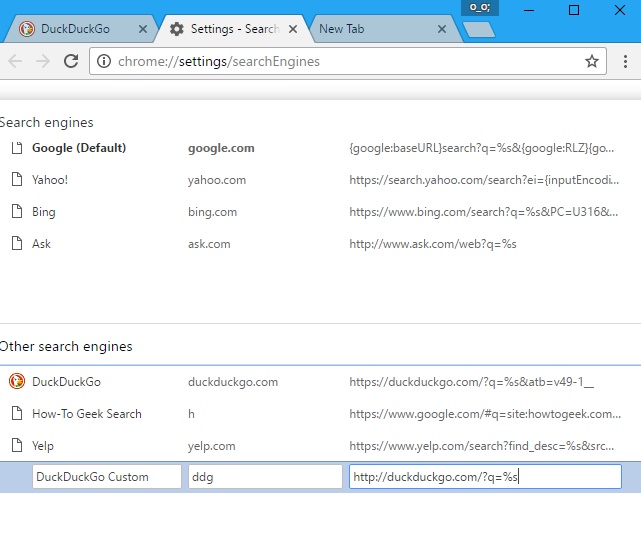Select the Yahoo! search engine name
The image size is (641, 550).
coord(50,180)
